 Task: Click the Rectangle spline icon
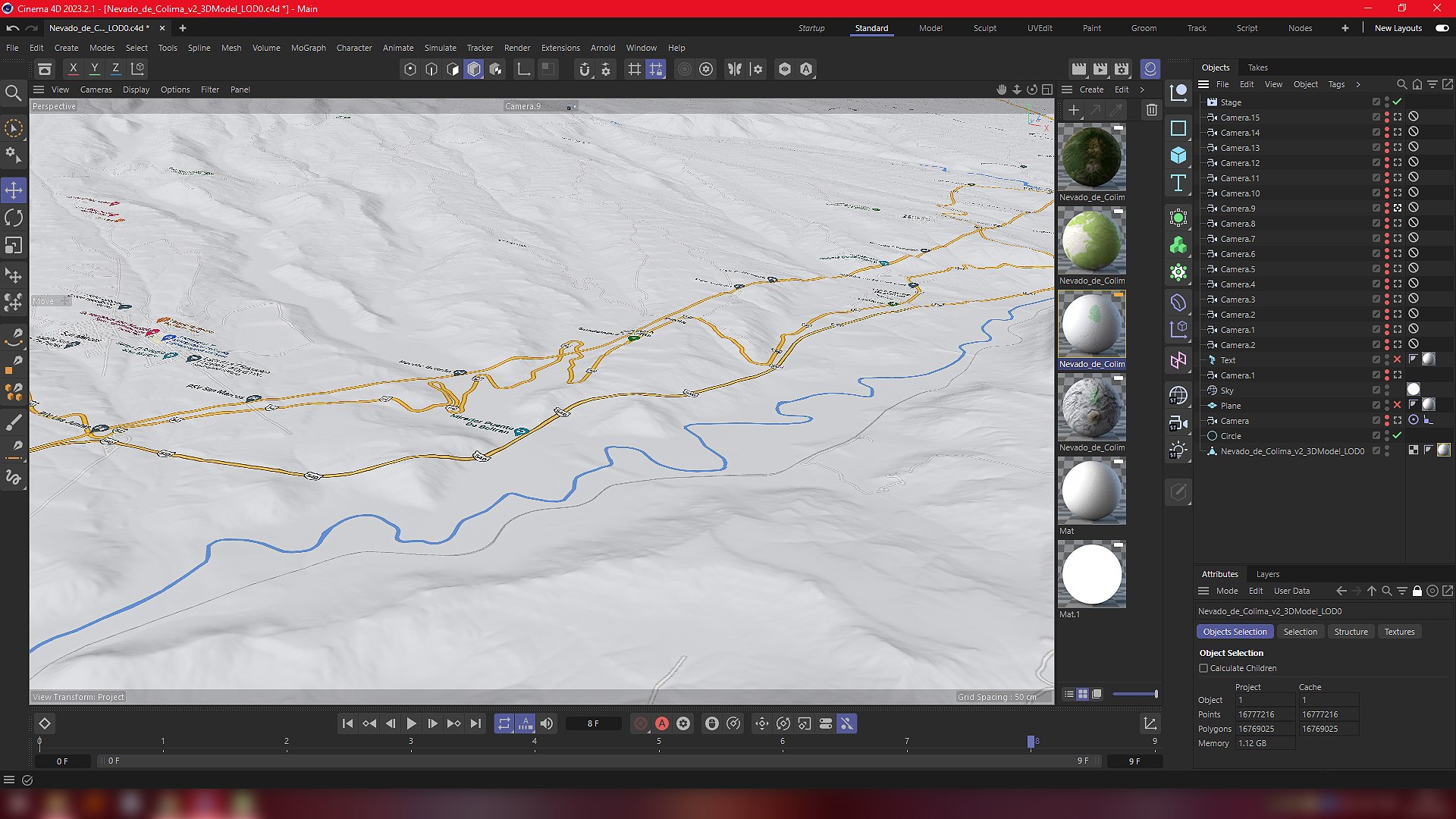(x=1178, y=127)
